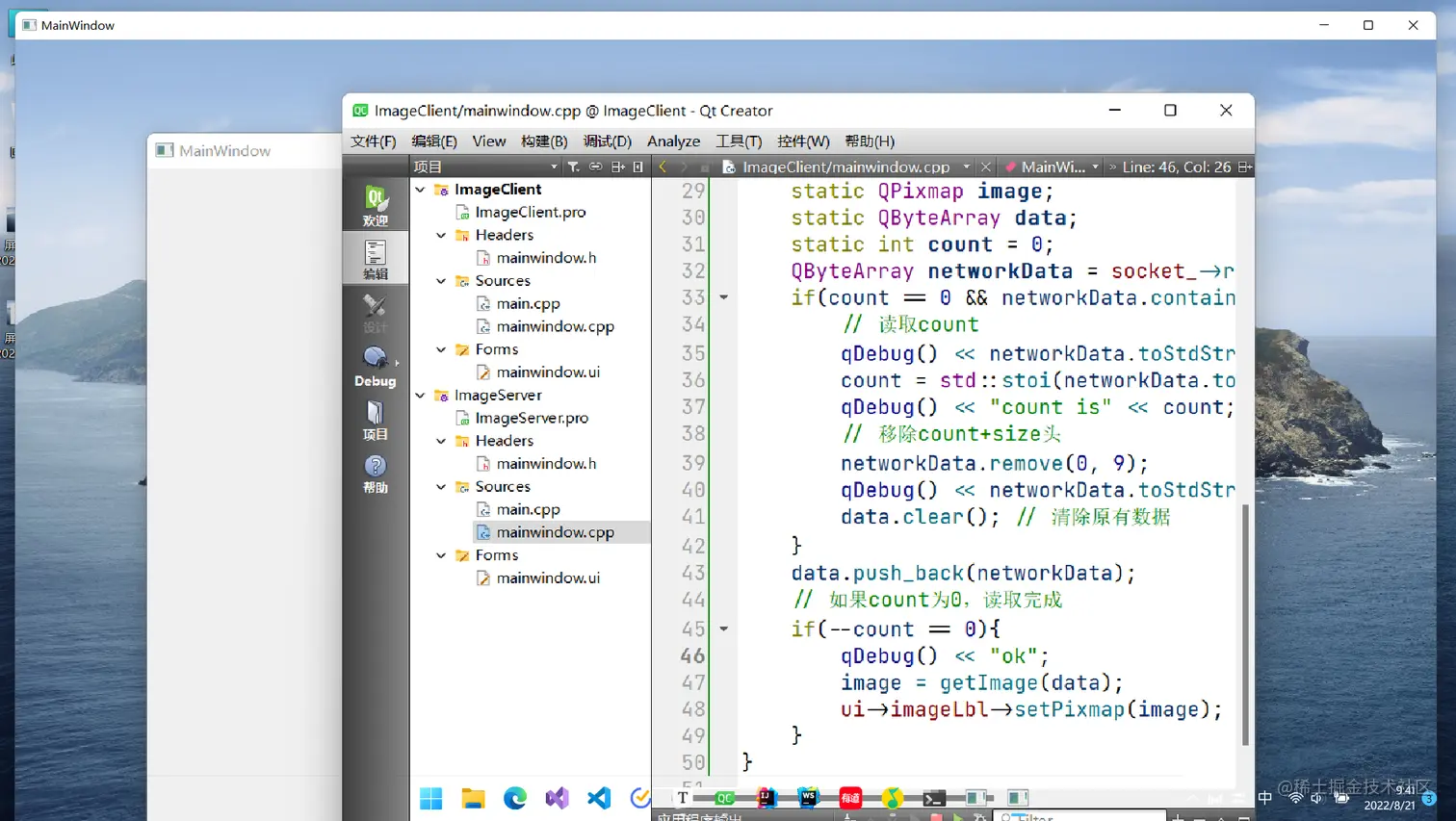
Task: Open Help (帮助) mode in sidebar
Action: click(x=375, y=474)
